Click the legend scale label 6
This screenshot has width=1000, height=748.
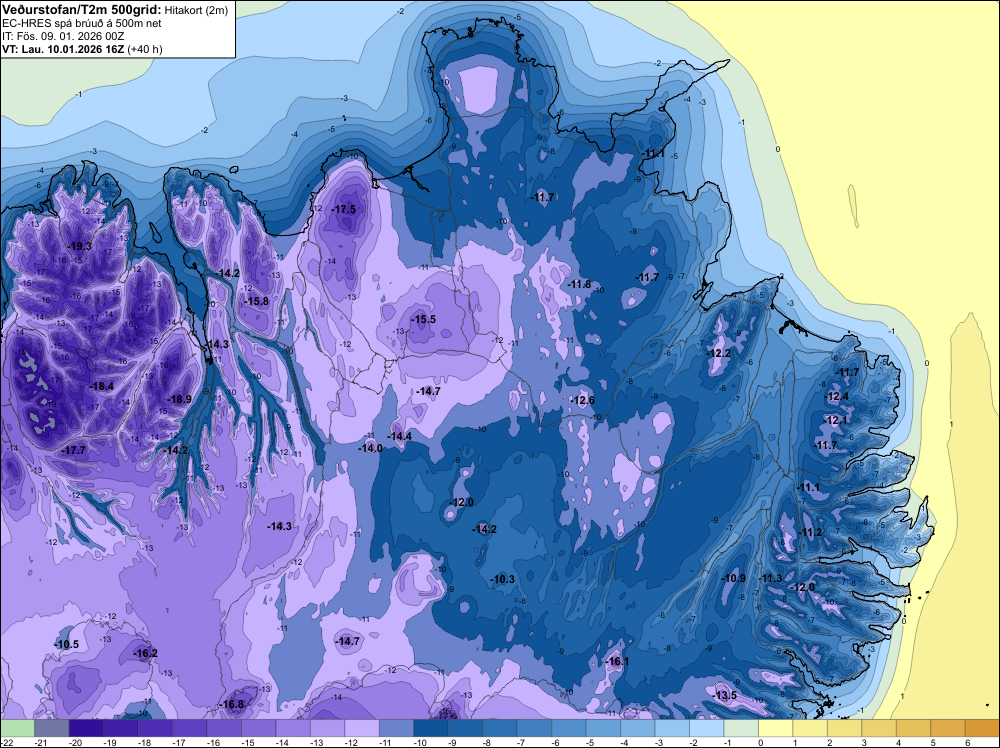(967, 742)
